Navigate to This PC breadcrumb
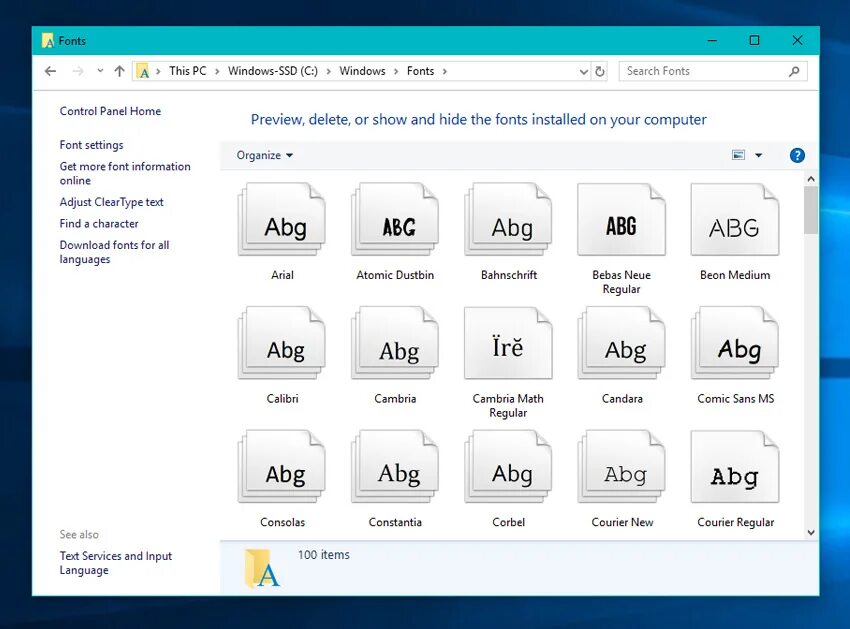Screen dimensions: 850x629 point(188,71)
